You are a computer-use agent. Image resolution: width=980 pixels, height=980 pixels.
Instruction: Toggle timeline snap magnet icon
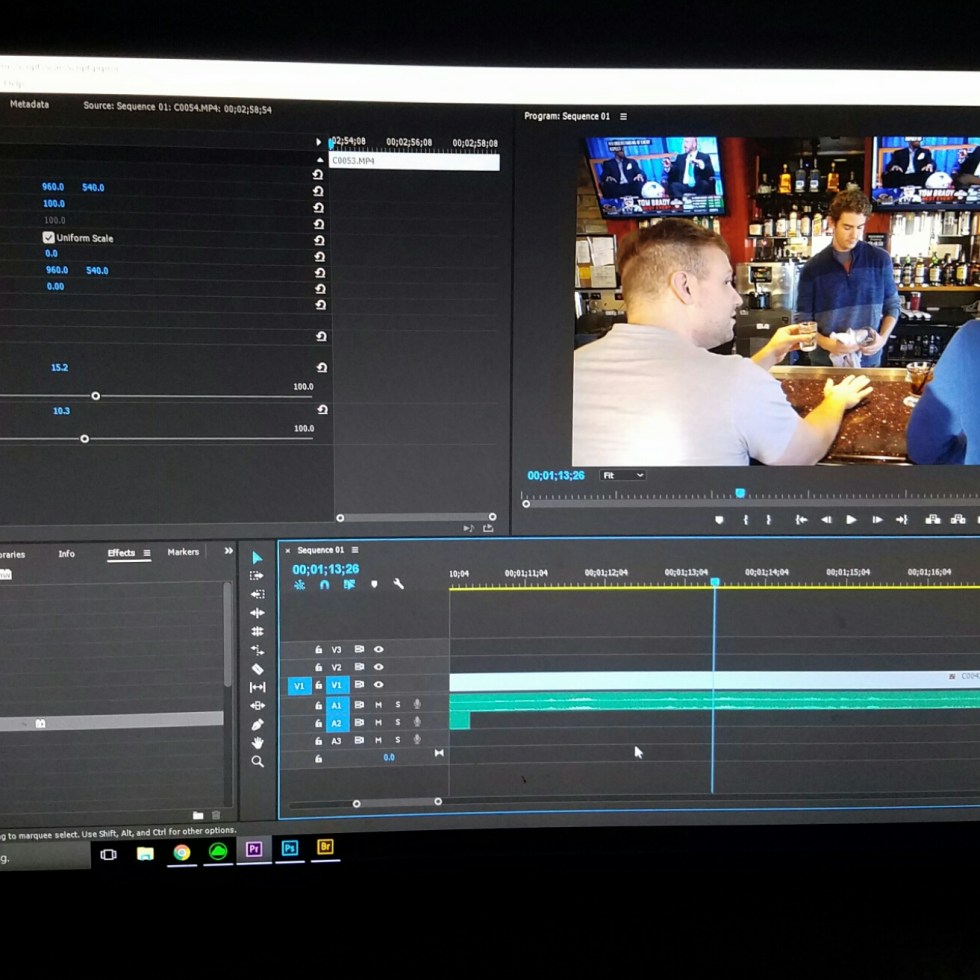(324, 584)
